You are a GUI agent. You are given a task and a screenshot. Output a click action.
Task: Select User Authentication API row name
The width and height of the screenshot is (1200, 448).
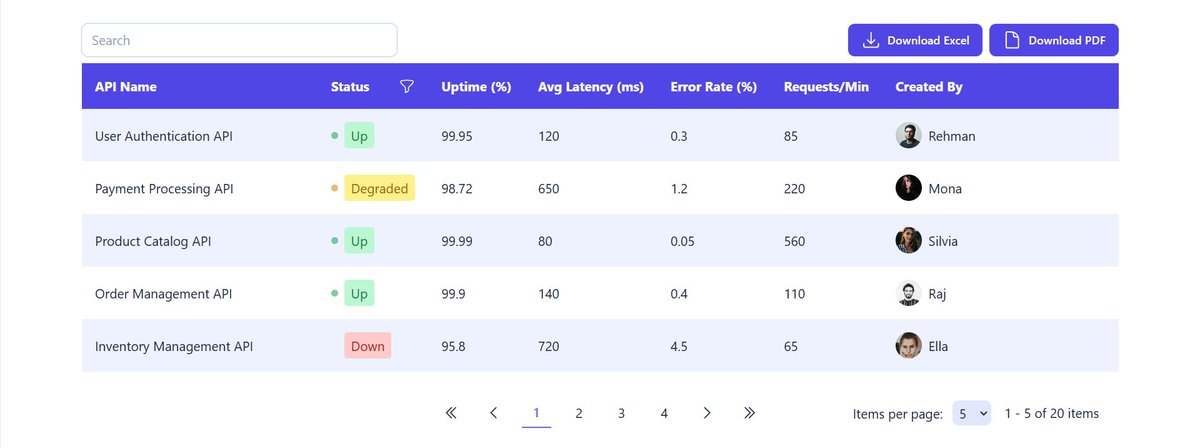point(164,136)
